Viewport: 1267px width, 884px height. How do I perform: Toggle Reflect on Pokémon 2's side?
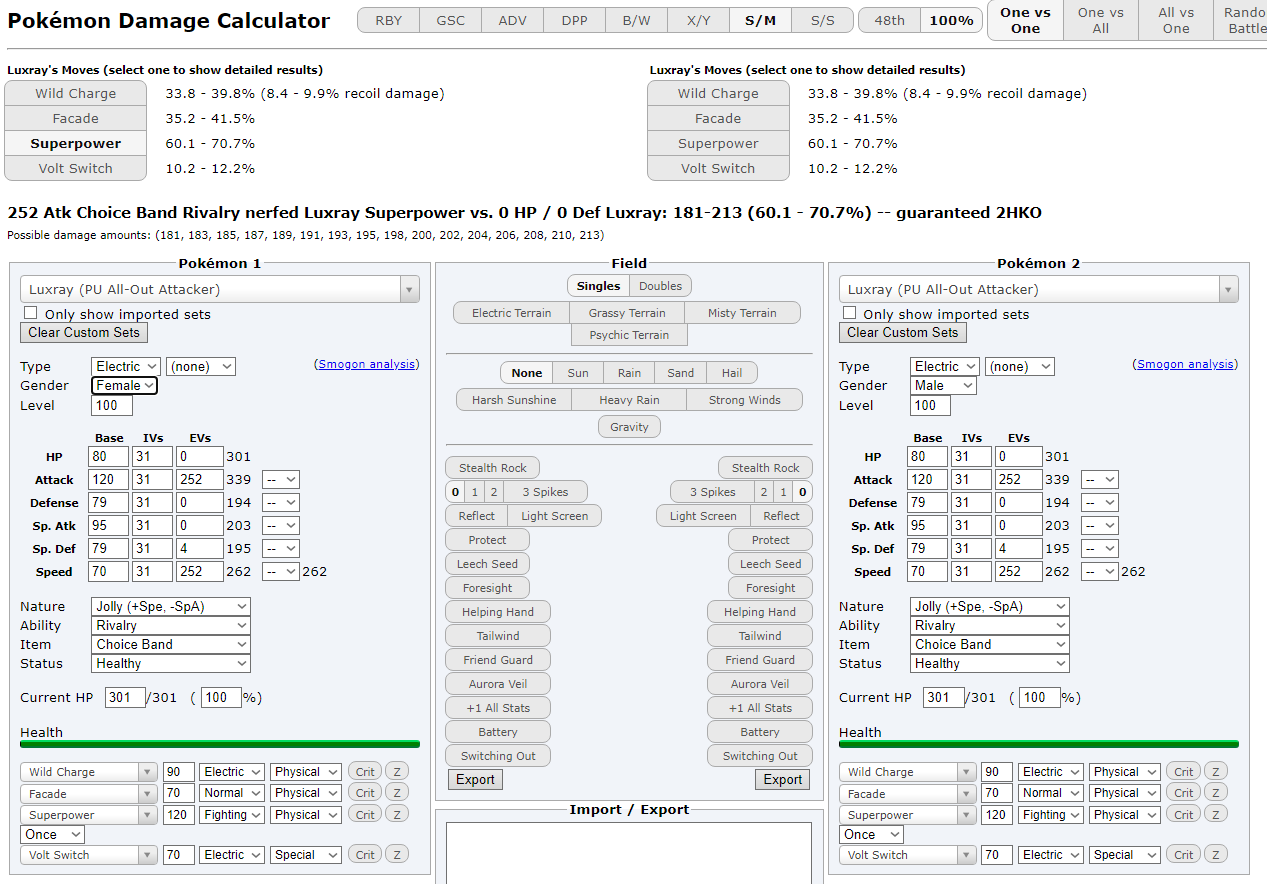point(781,516)
